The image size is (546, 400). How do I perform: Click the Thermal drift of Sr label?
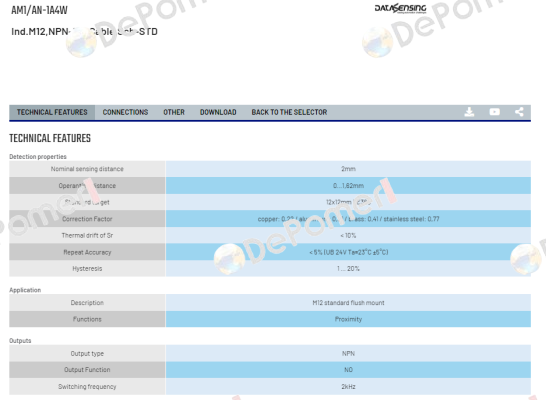point(87,235)
